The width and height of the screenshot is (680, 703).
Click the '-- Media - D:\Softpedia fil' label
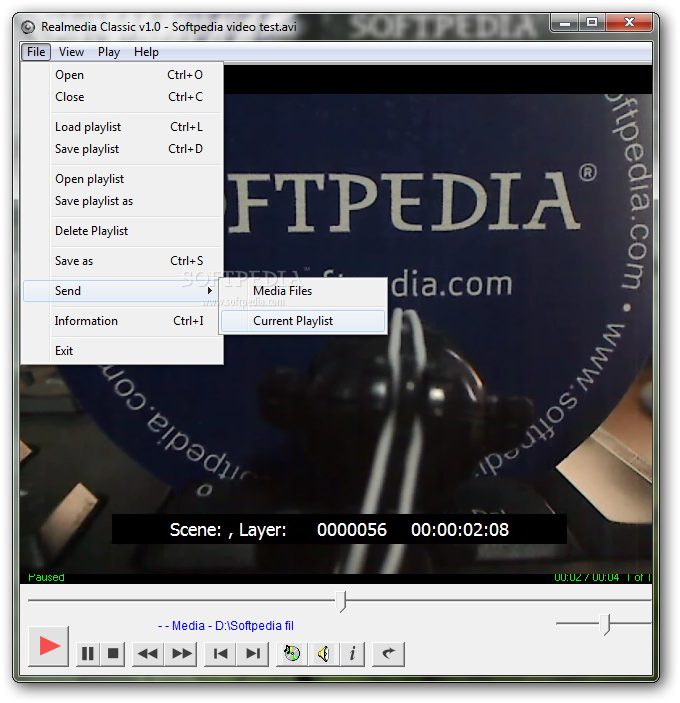point(225,626)
